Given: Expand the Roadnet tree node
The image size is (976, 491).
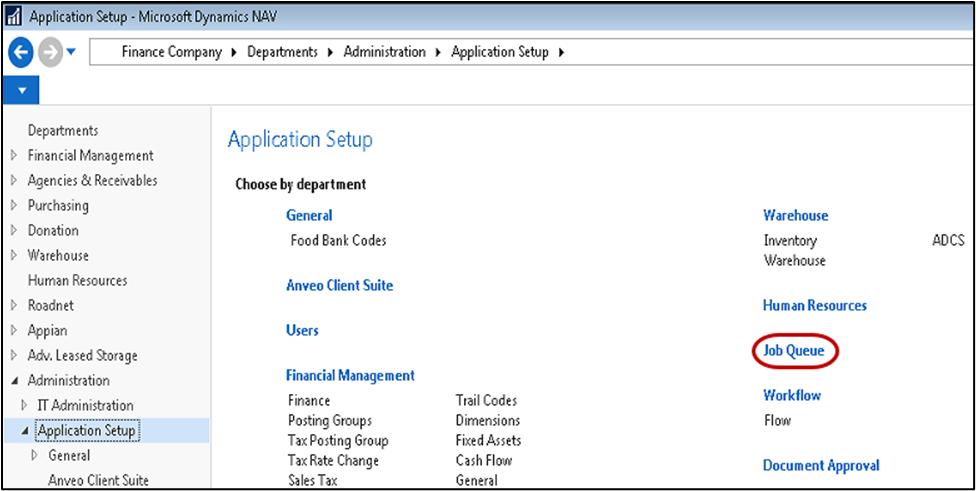Looking at the screenshot, I should click(14, 306).
